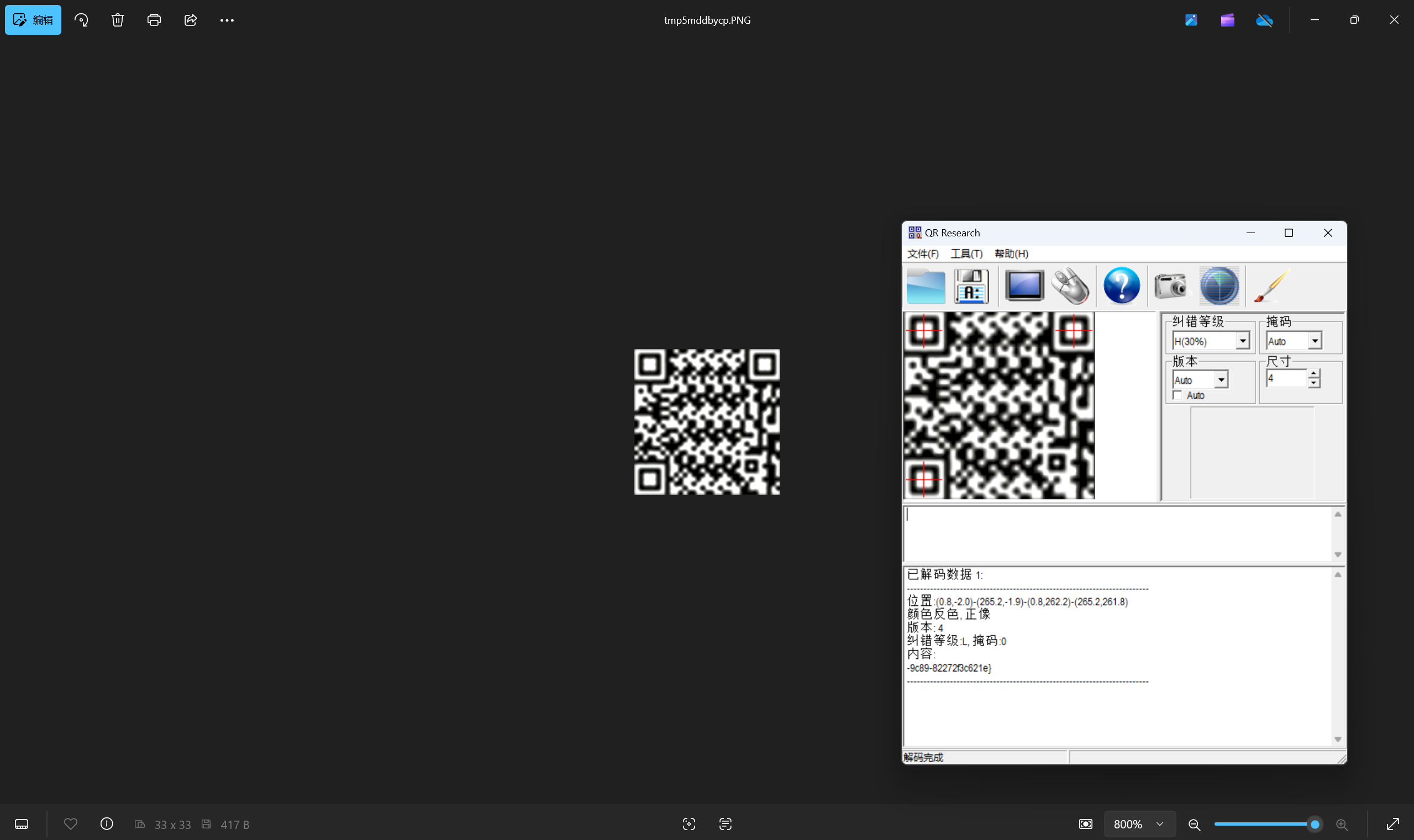
Task: Click the text recognition icon
Action: (726, 823)
